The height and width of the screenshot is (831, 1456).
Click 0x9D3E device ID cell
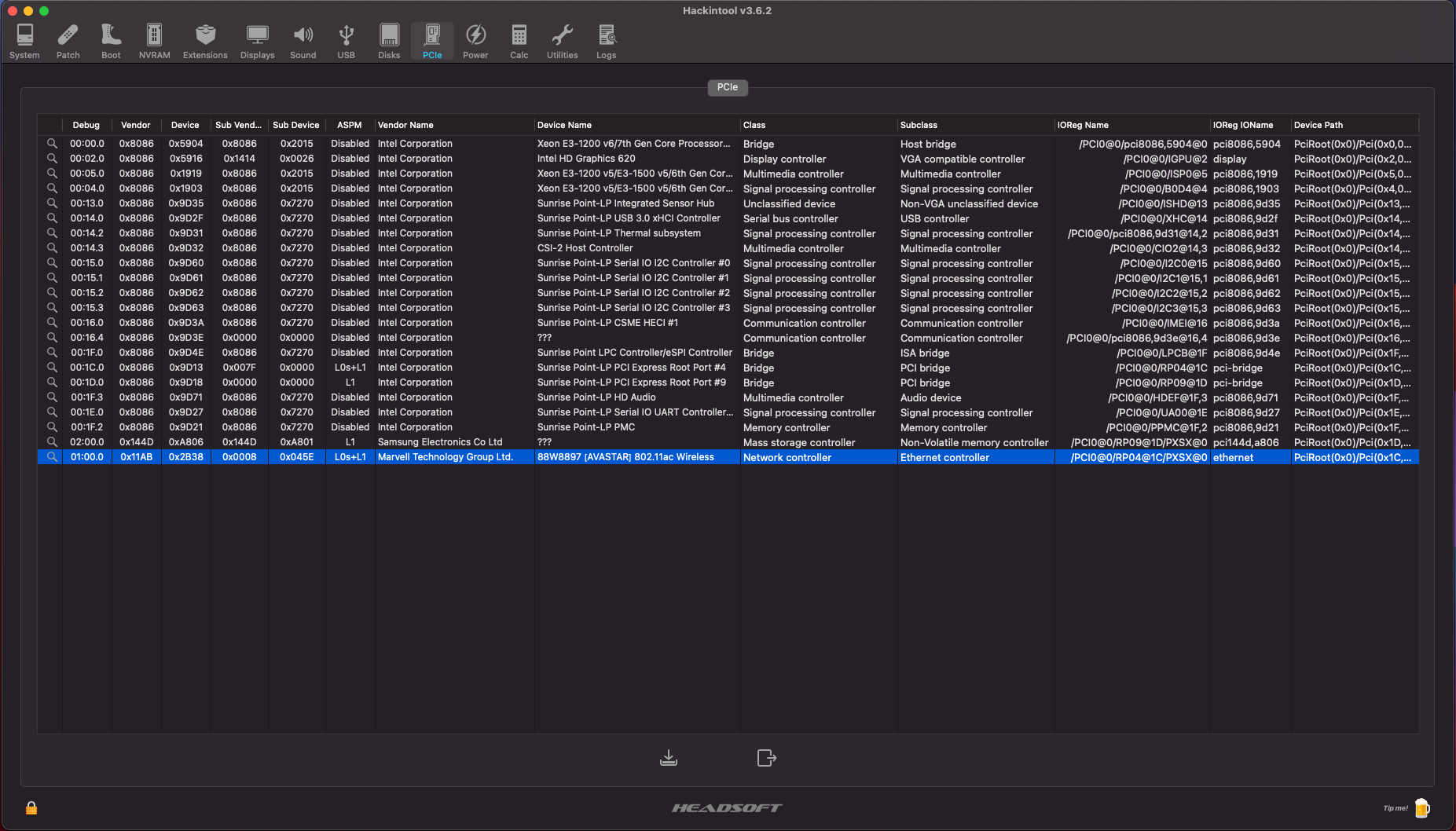click(x=186, y=338)
